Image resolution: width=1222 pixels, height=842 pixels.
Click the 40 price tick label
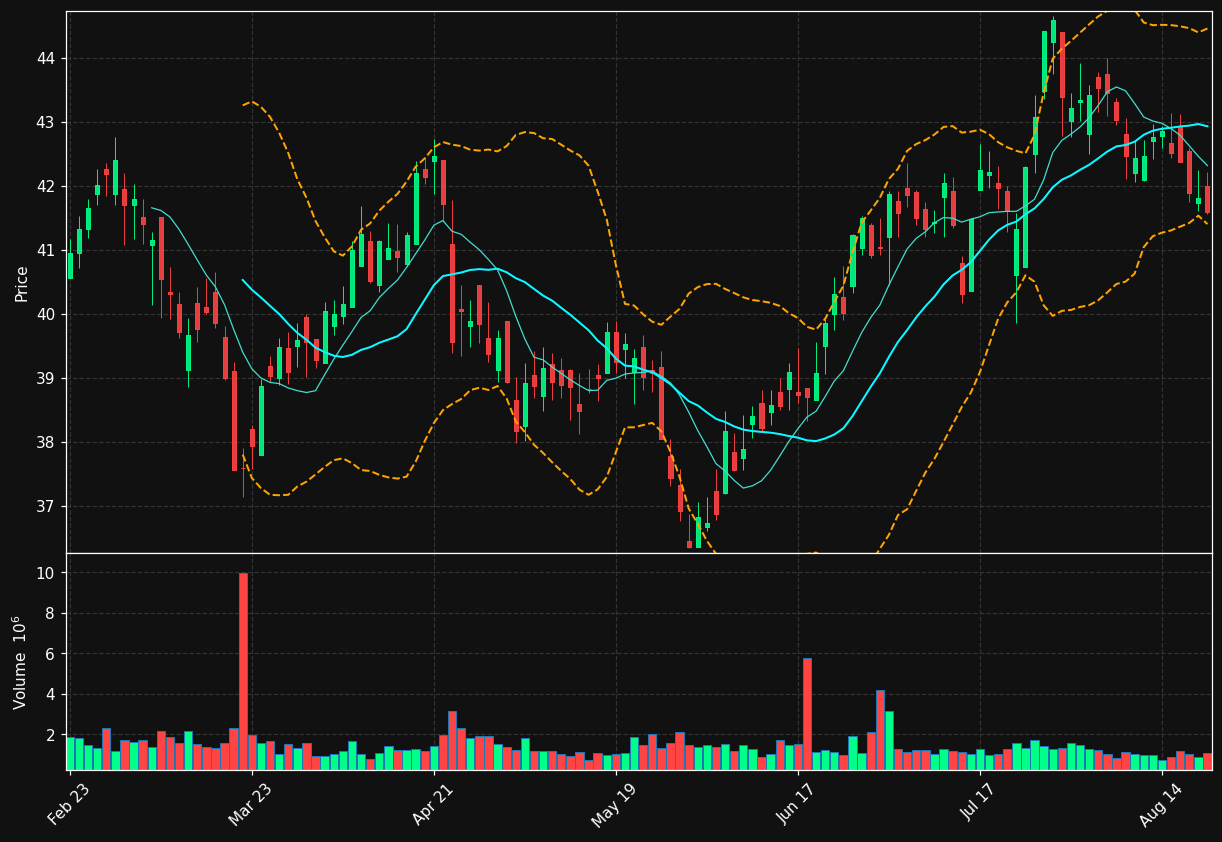47,315
